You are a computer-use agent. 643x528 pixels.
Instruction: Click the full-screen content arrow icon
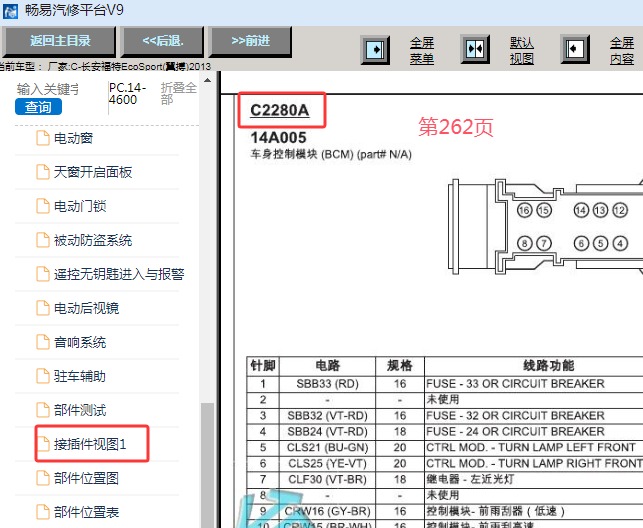(575, 49)
